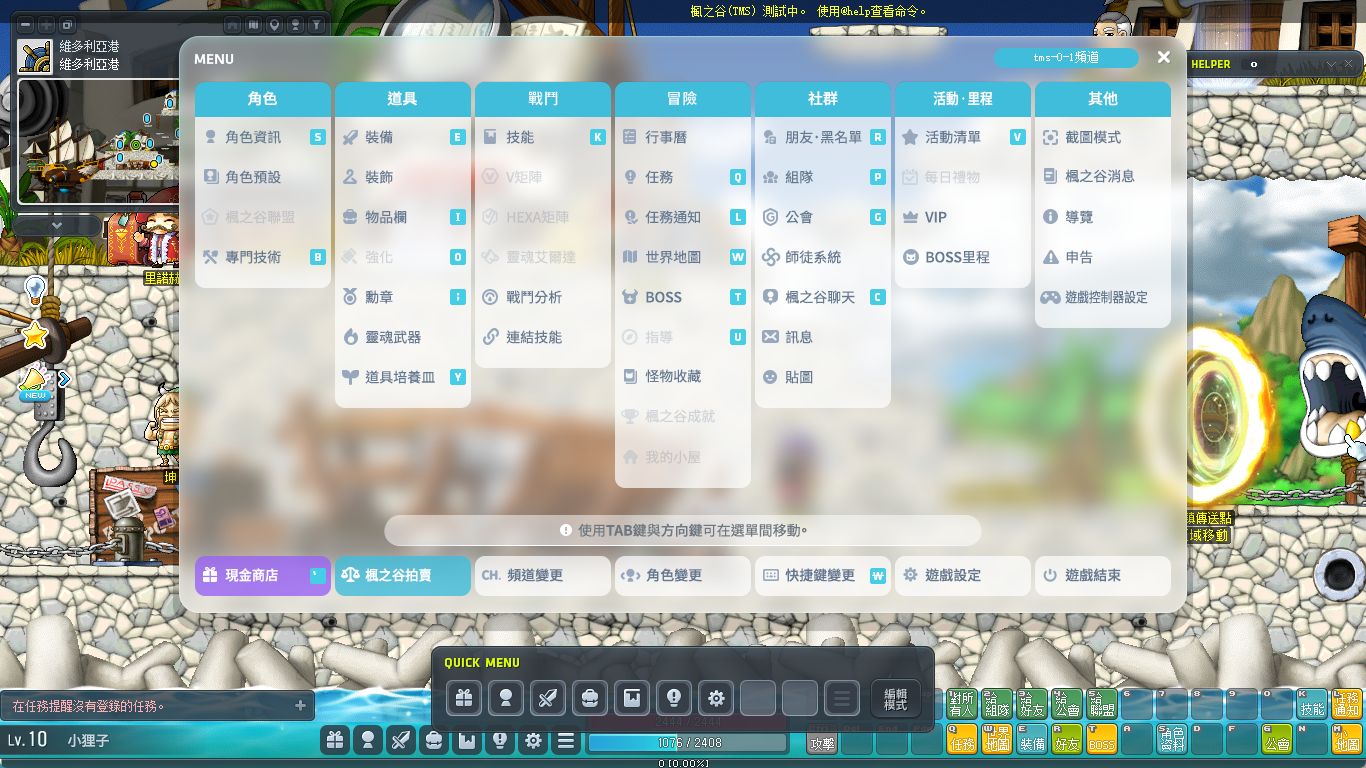
Task: Open 專門技術 menu entry
Action: click(263, 257)
